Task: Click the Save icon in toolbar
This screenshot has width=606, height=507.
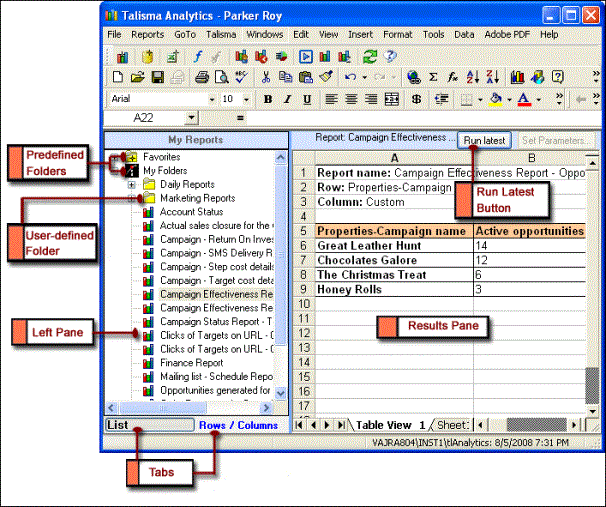Action: coord(158,77)
